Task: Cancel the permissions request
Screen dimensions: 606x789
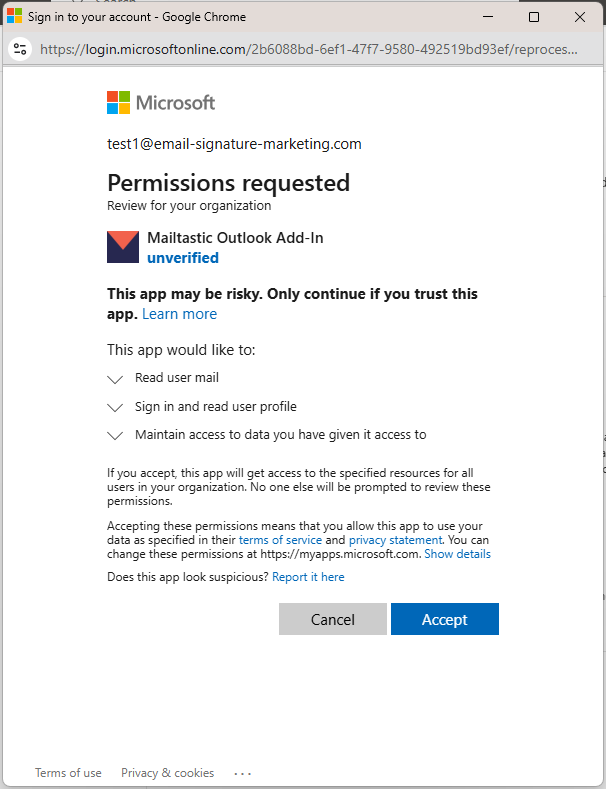Action: tap(332, 619)
